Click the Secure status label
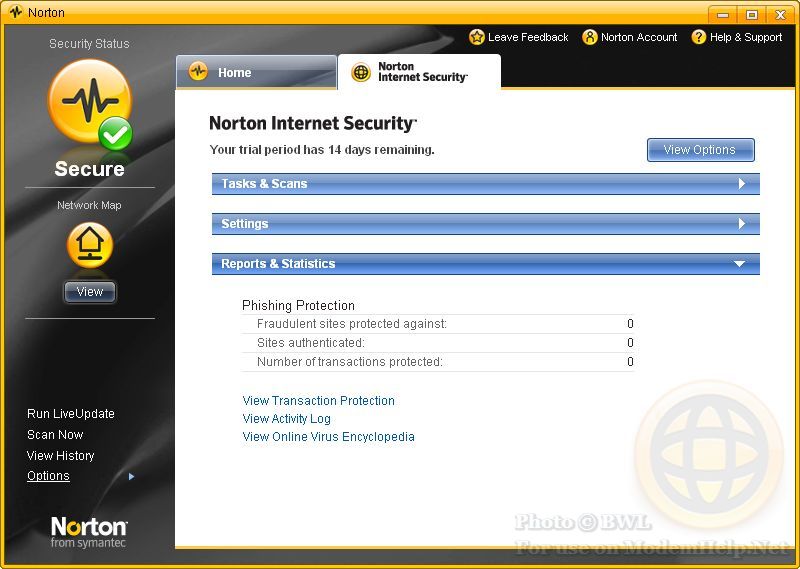 (90, 169)
